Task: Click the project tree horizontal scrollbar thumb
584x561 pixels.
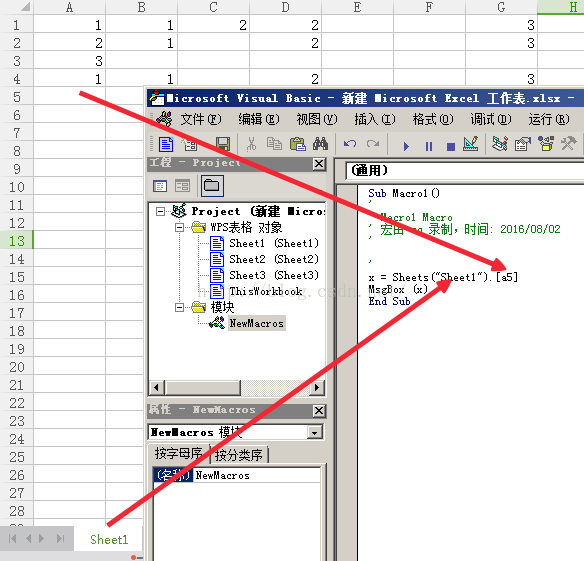Action: (202, 388)
